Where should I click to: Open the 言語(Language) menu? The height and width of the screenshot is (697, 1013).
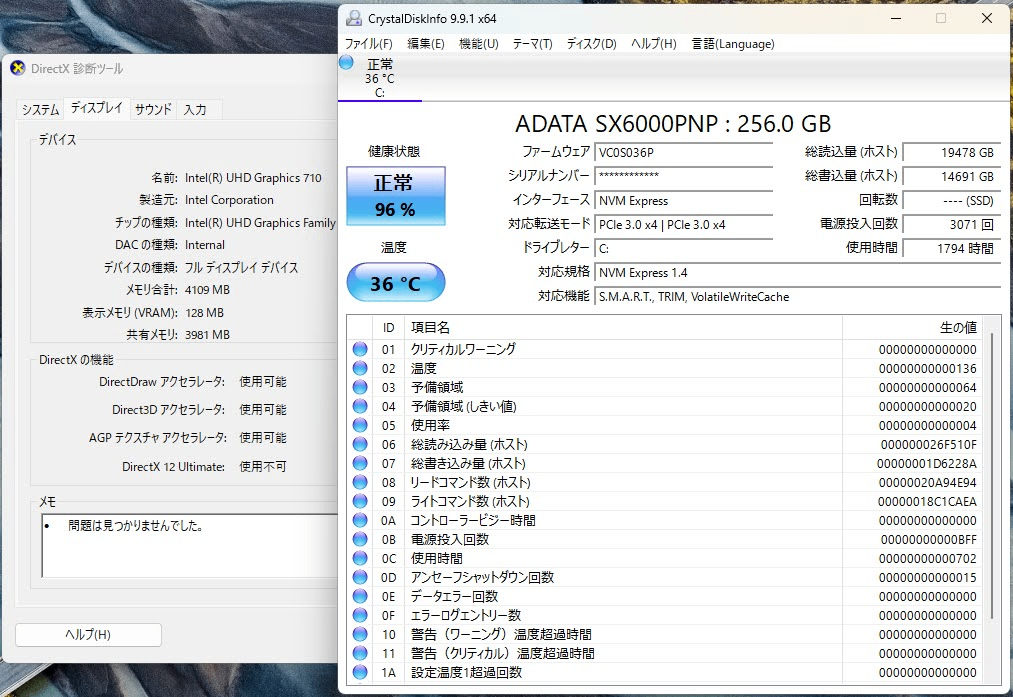[733, 44]
